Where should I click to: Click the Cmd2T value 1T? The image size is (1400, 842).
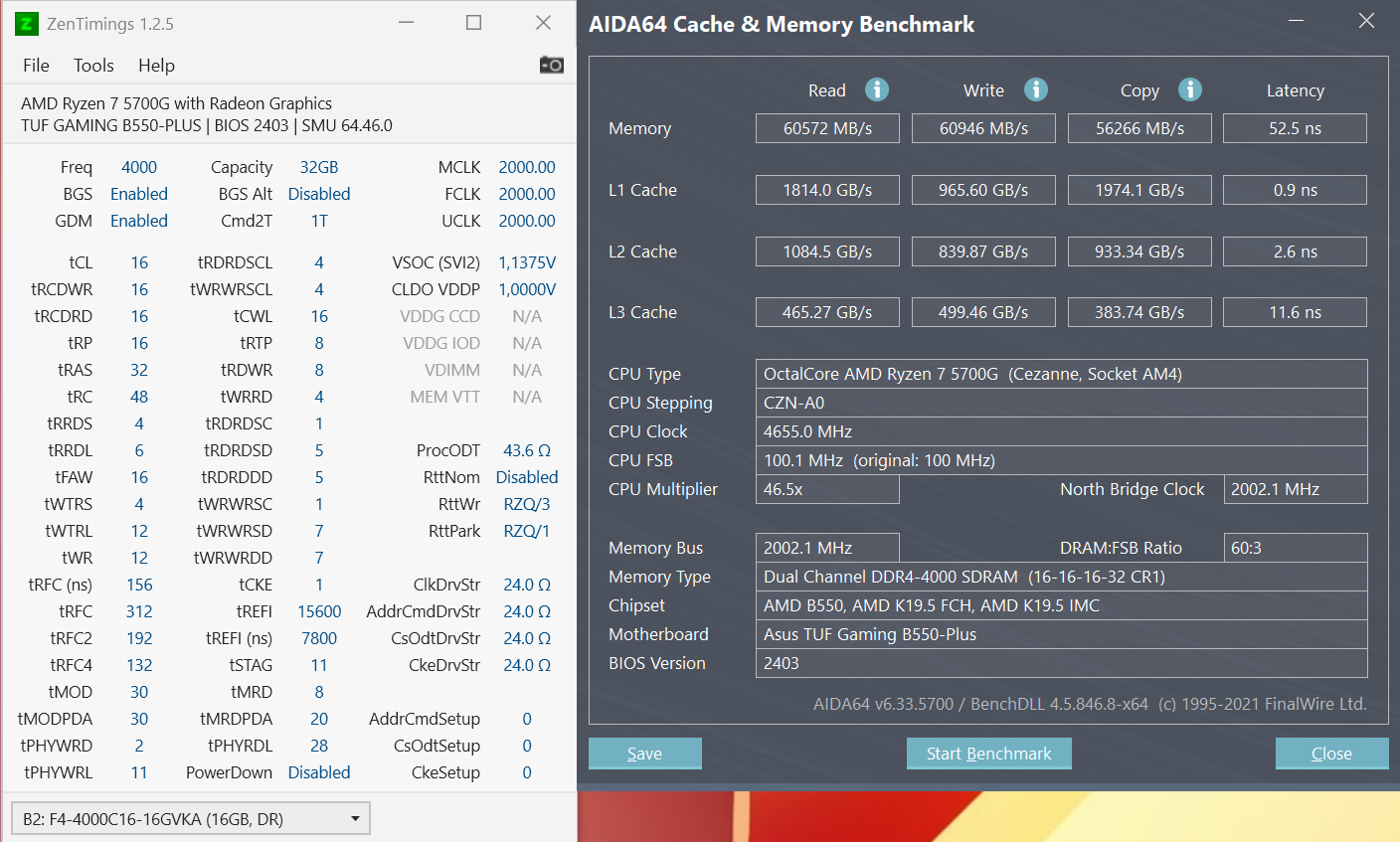coord(319,221)
